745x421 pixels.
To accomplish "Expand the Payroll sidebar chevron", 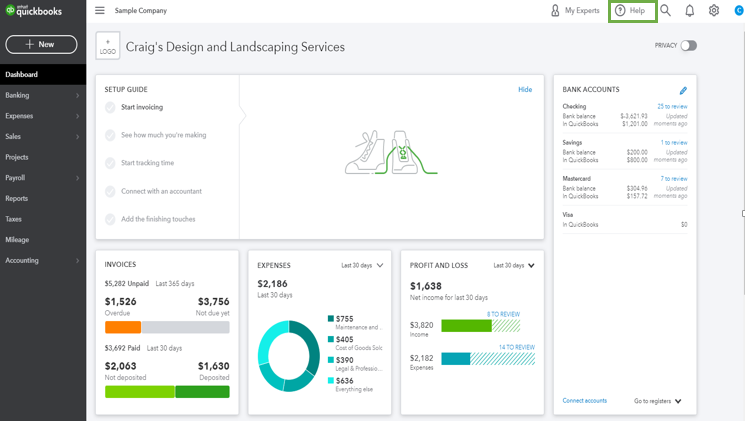I will click(77, 178).
